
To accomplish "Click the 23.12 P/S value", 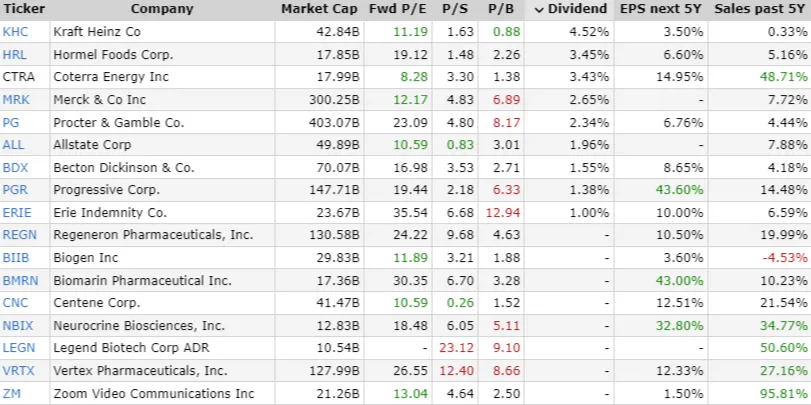I will point(457,348).
